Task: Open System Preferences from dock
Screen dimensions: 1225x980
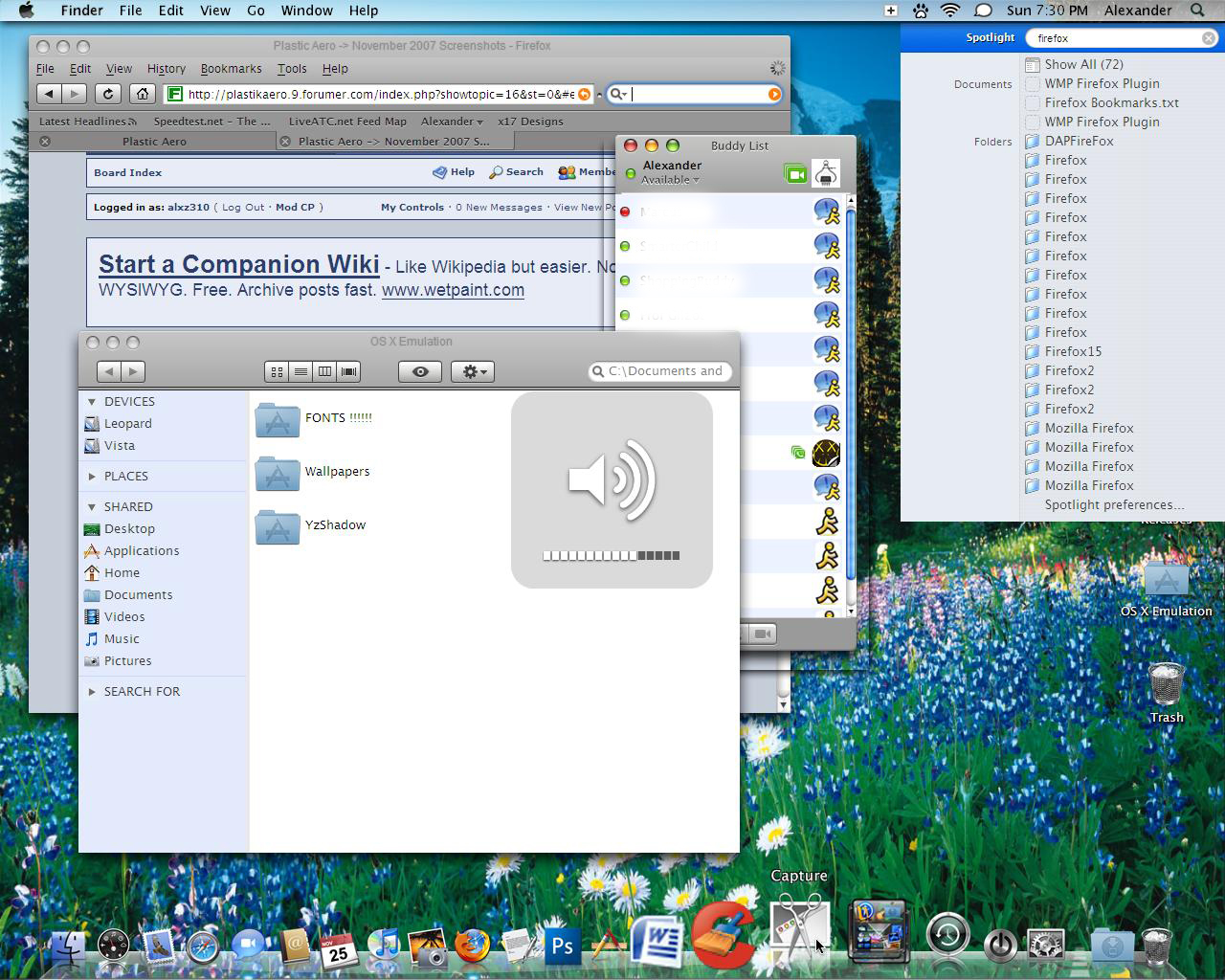Action: pyautogui.click(x=1046, y=946)
